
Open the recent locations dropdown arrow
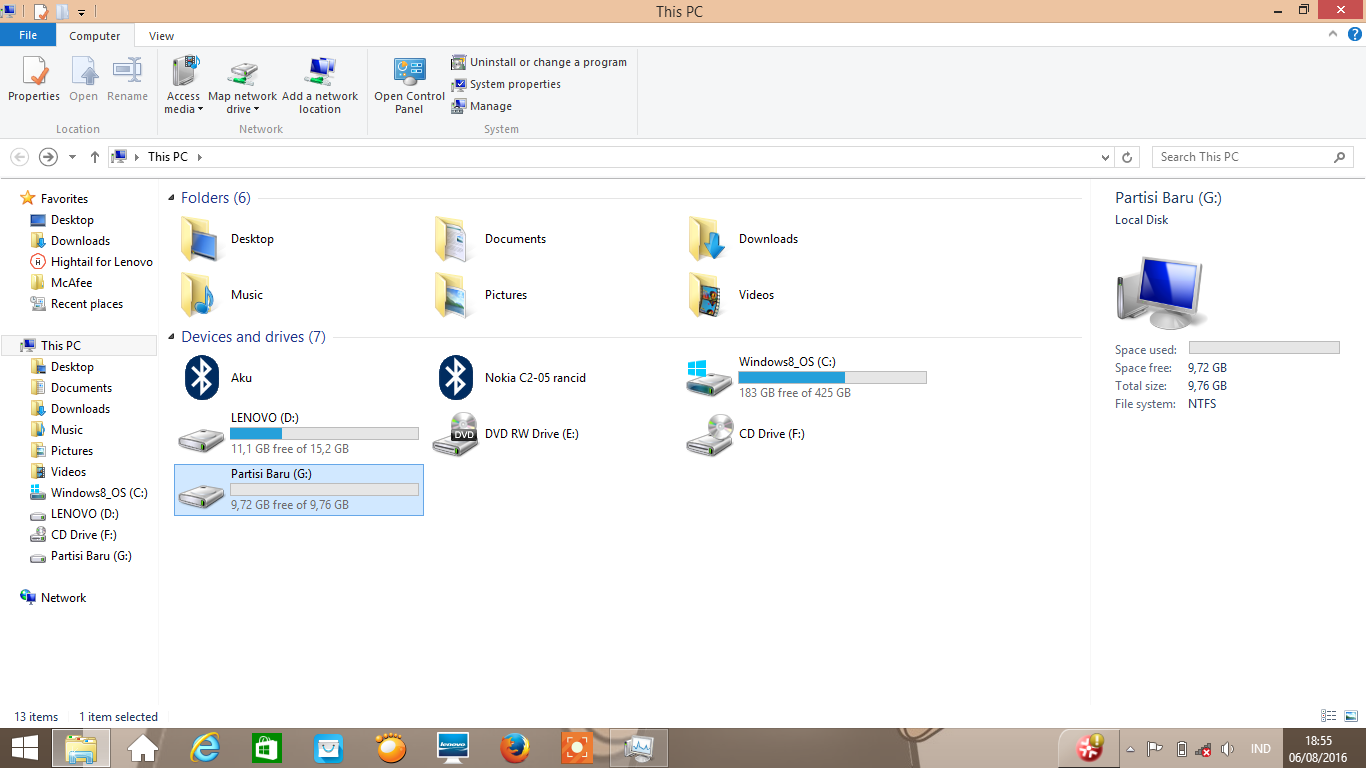(x=72, y=157)
